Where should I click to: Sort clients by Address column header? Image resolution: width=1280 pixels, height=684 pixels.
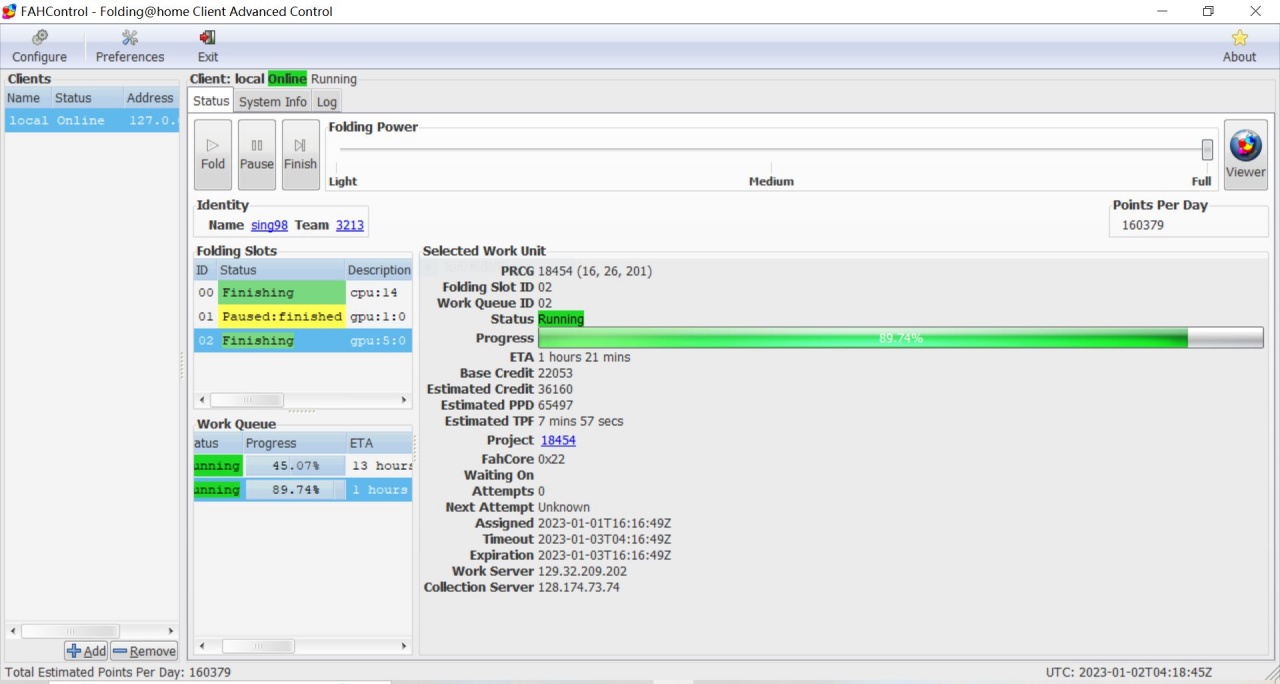[x=151, y=98]
